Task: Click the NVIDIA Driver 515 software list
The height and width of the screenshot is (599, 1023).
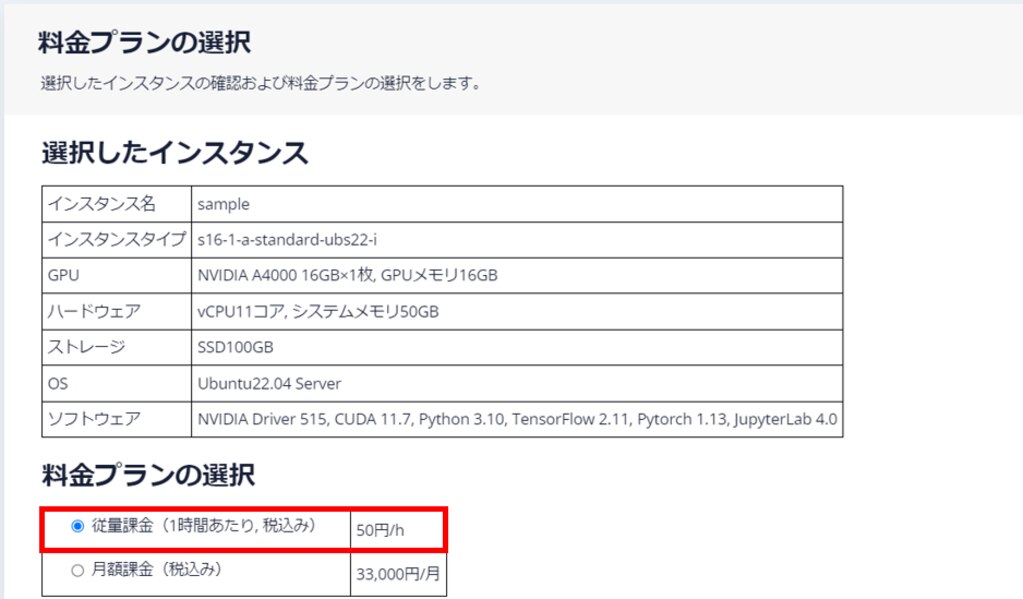Action: point(517,420)
